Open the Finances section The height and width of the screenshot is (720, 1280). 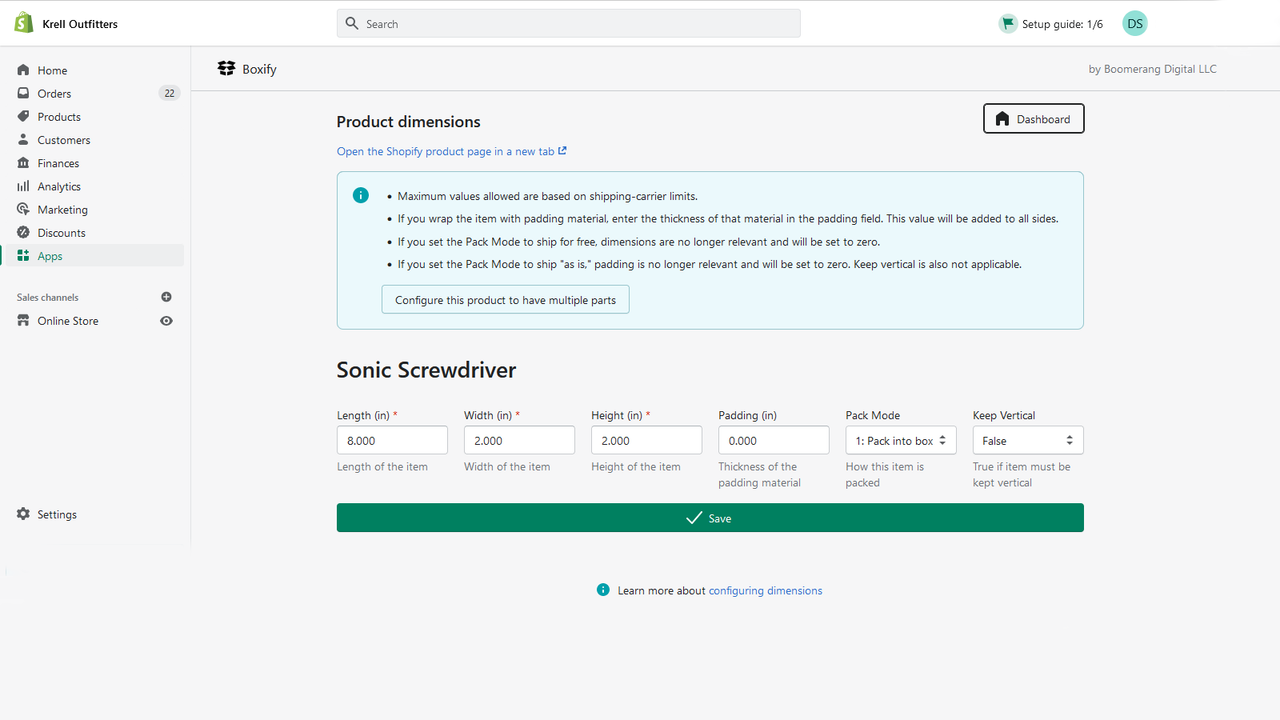22,163
